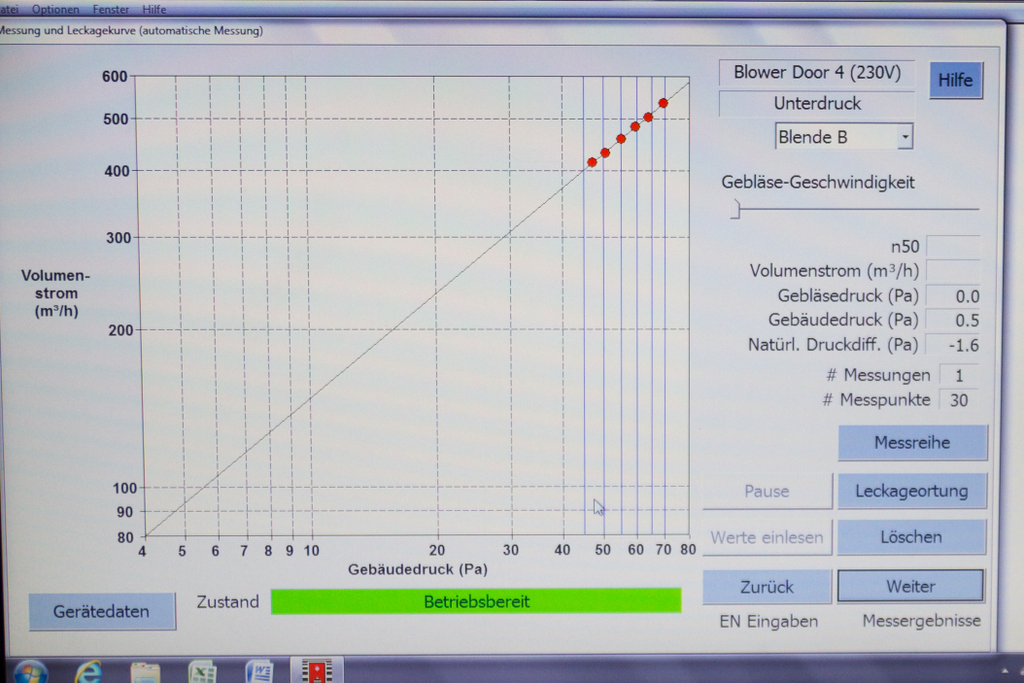This screenshot has width=1024, height=683.
Task: Click the '# Messpunkte' label
Action: pyautogui.click(x=876, y=400)
